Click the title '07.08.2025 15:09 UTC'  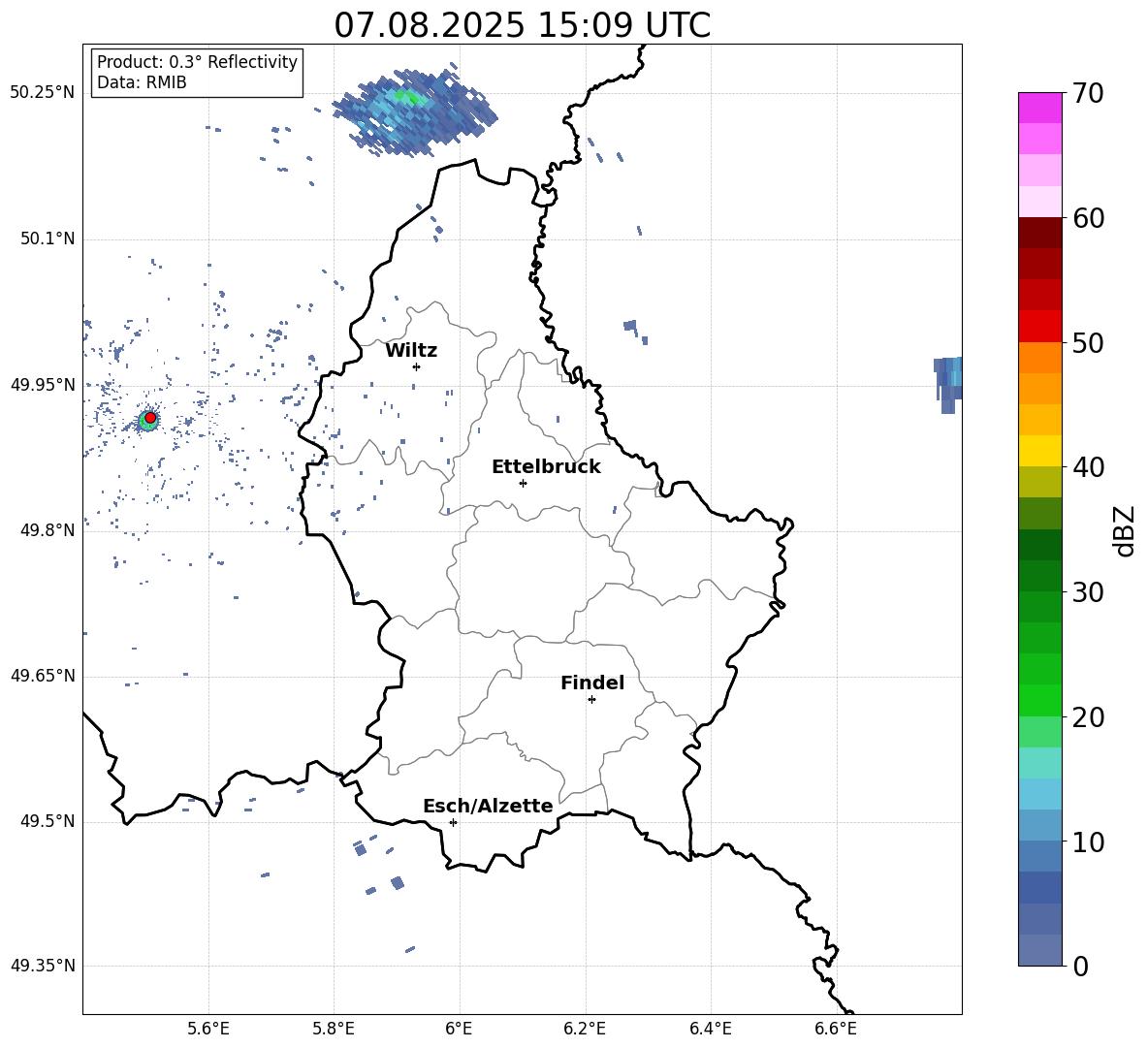522,25
